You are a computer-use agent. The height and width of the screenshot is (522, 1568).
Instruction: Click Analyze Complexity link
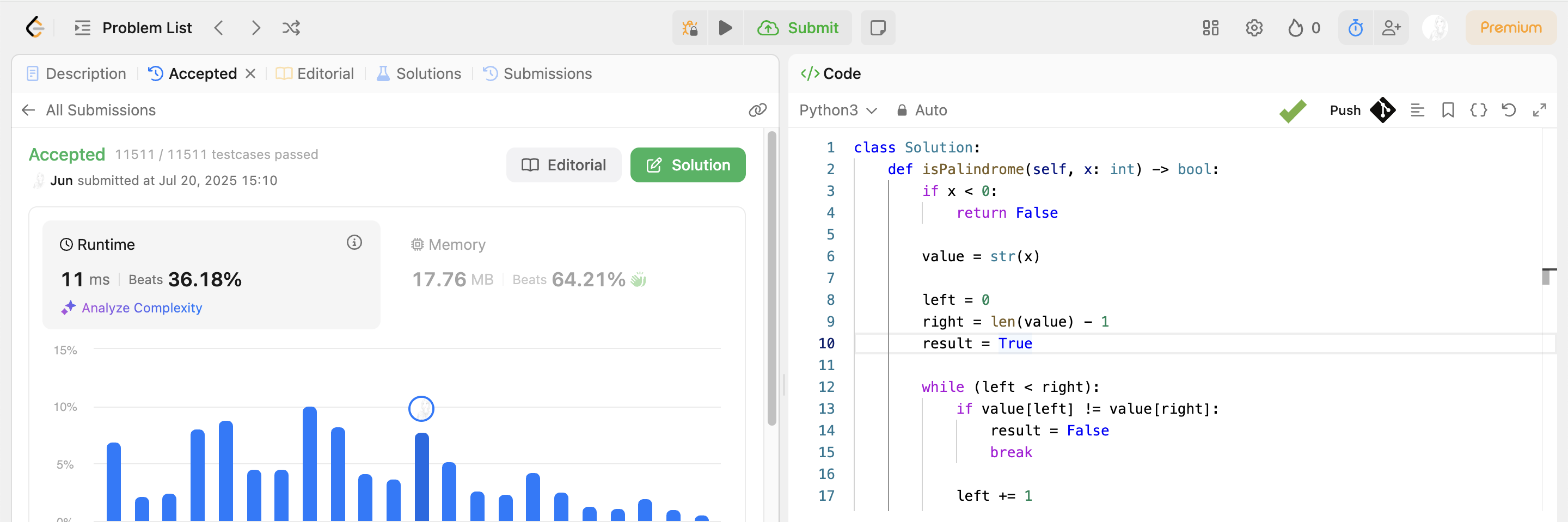pos(131,308)
